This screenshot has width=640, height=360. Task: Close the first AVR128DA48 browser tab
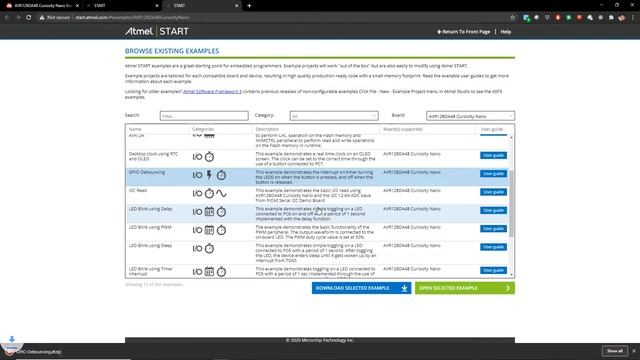point(77,6)
